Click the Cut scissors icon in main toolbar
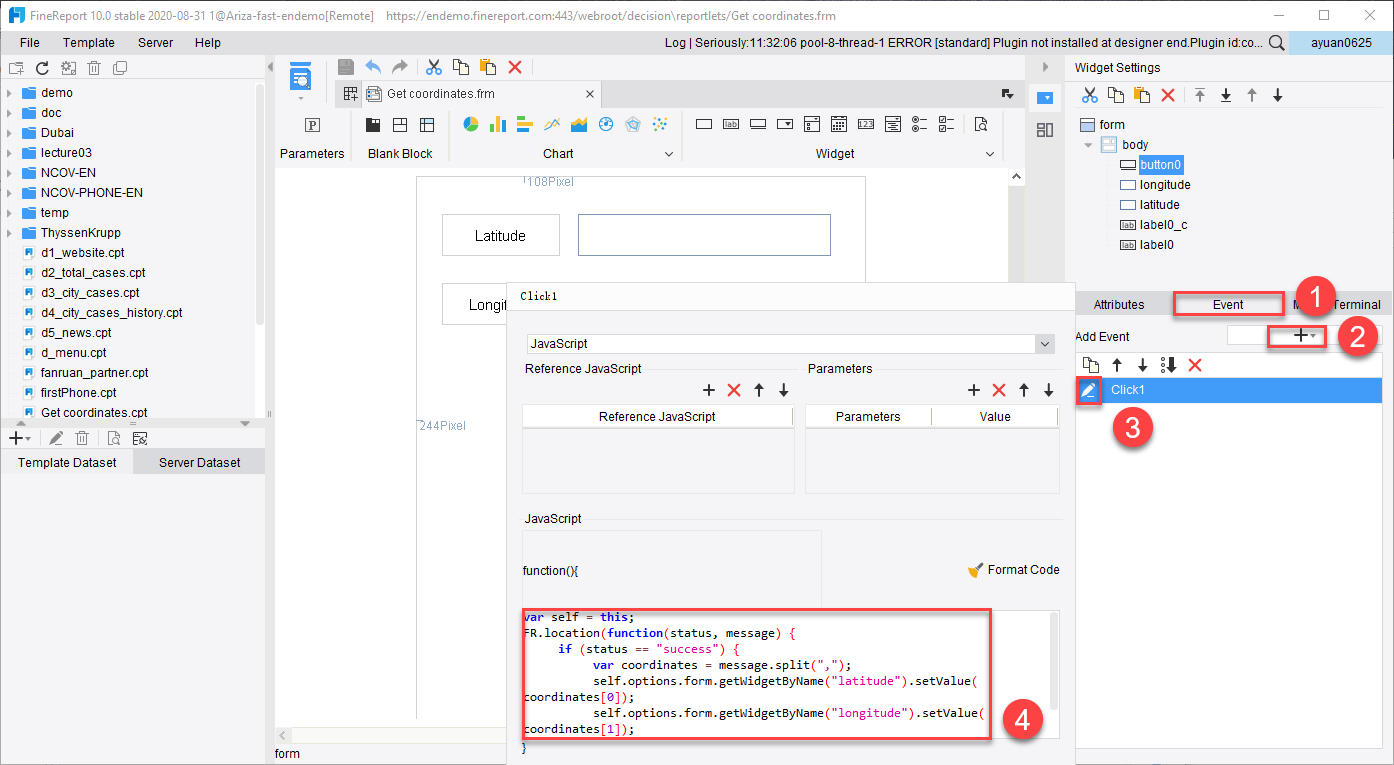Image resolution: width=1394 pixels, height=765 pixels. tap(434, 67)
